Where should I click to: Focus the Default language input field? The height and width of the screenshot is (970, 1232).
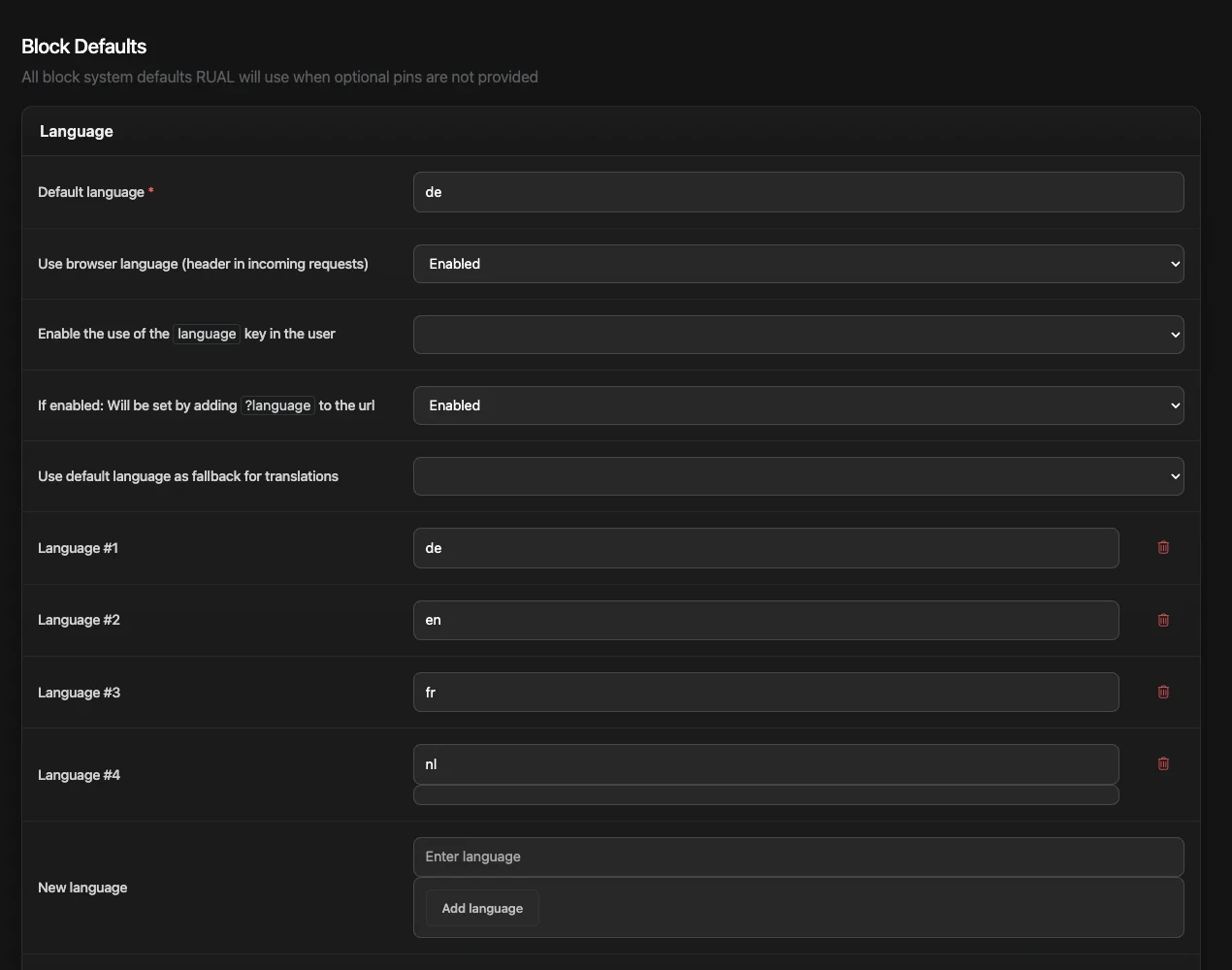click(x=798, y=192)
